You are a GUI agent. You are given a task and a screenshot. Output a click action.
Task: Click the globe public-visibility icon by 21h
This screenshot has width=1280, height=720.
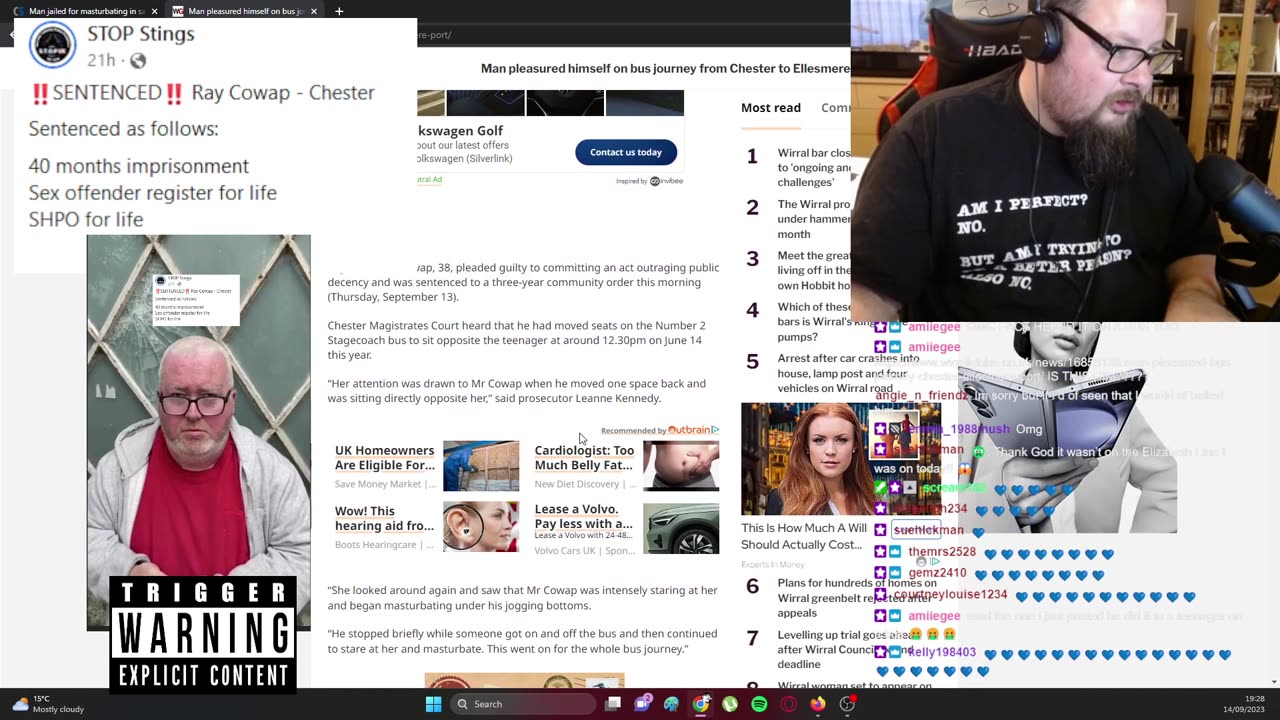138,61
